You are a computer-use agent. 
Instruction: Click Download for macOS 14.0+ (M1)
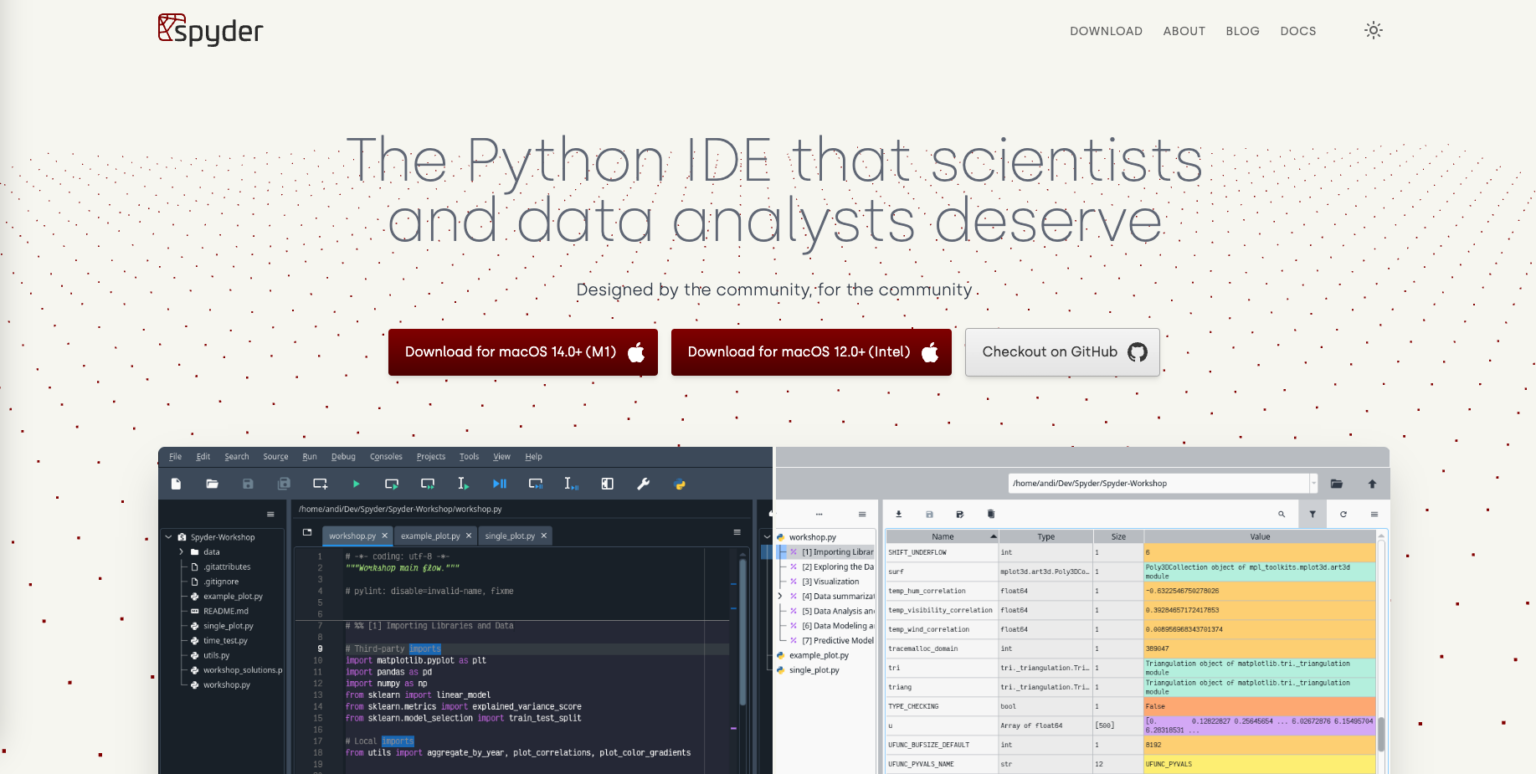pos(523,352)
